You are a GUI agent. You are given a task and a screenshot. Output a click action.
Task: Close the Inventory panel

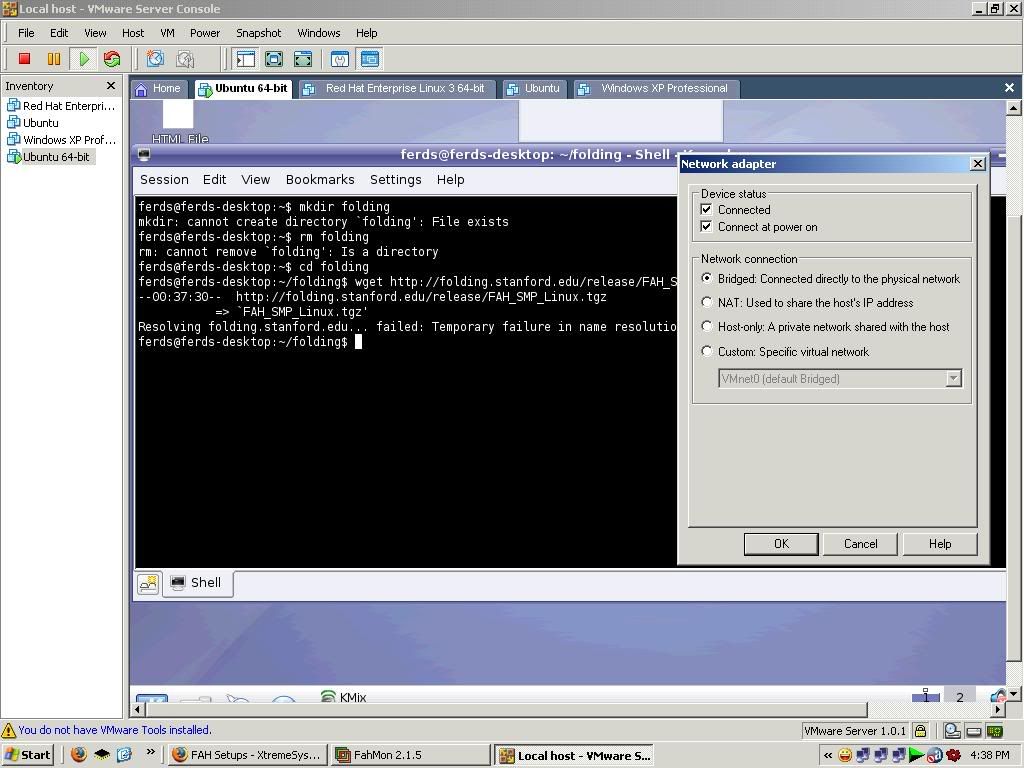(111, 86)
